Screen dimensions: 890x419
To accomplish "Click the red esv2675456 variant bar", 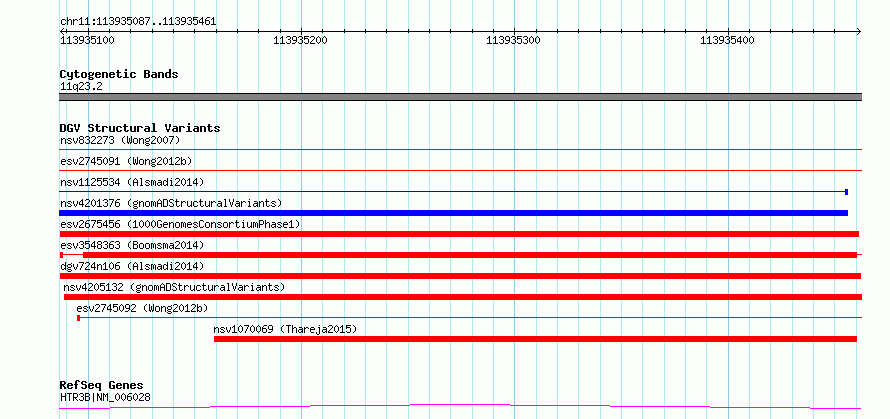I will [x=459, y=234].
